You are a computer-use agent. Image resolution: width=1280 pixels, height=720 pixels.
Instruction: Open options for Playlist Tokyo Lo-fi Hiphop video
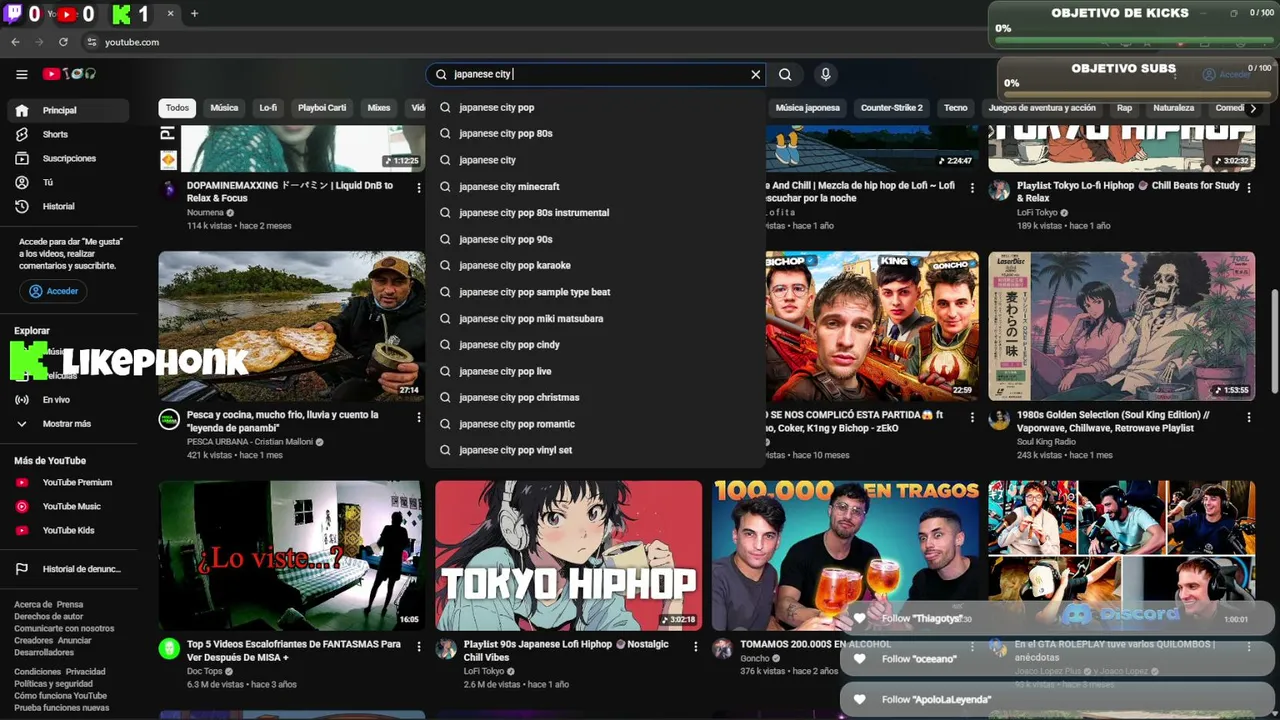[1248, 188]
